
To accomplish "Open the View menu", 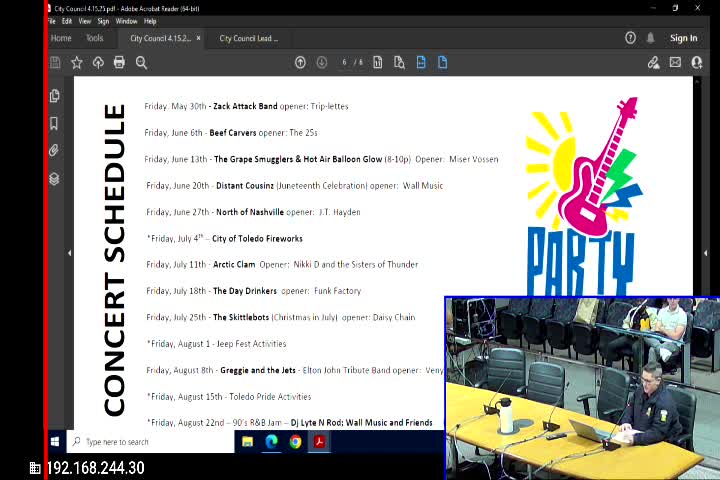I will [x=84, y=21].
